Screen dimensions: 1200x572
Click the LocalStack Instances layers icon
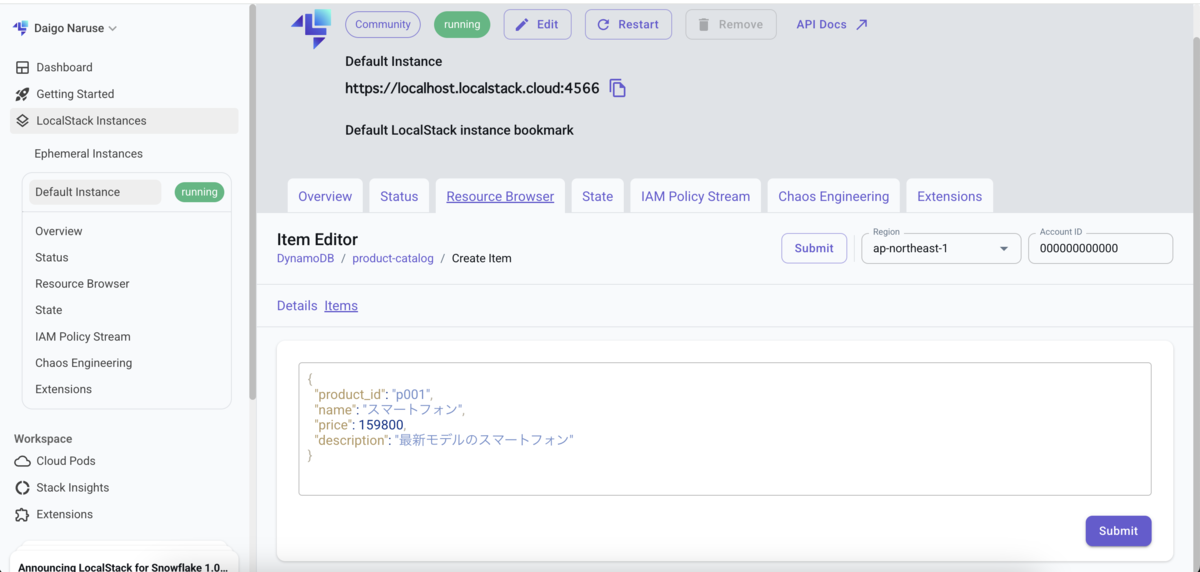[22, 121]
